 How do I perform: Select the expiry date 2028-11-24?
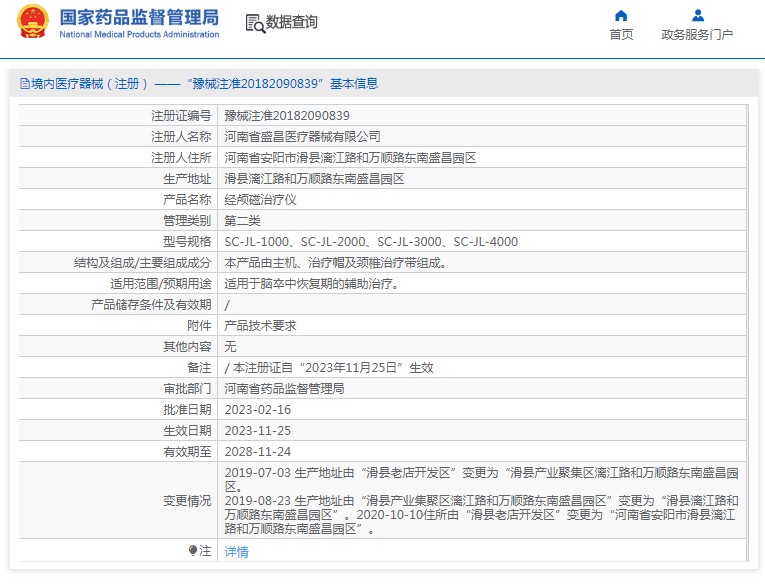[x=258, y=451]
